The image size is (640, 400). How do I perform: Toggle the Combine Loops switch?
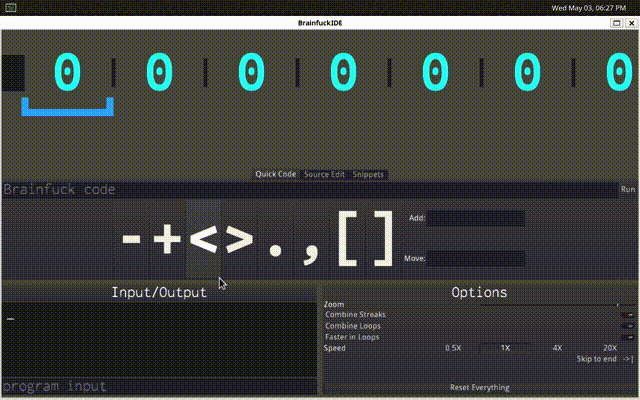[627, 326]
